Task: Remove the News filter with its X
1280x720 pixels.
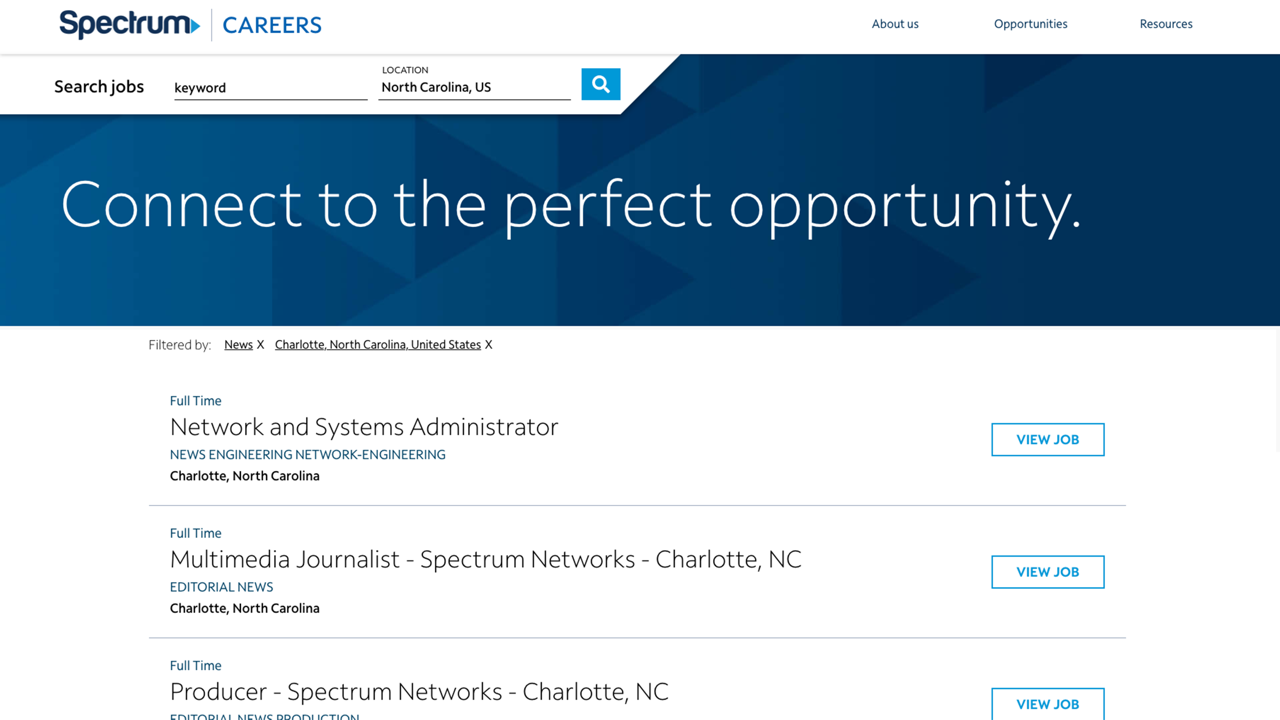Action: 260,344
